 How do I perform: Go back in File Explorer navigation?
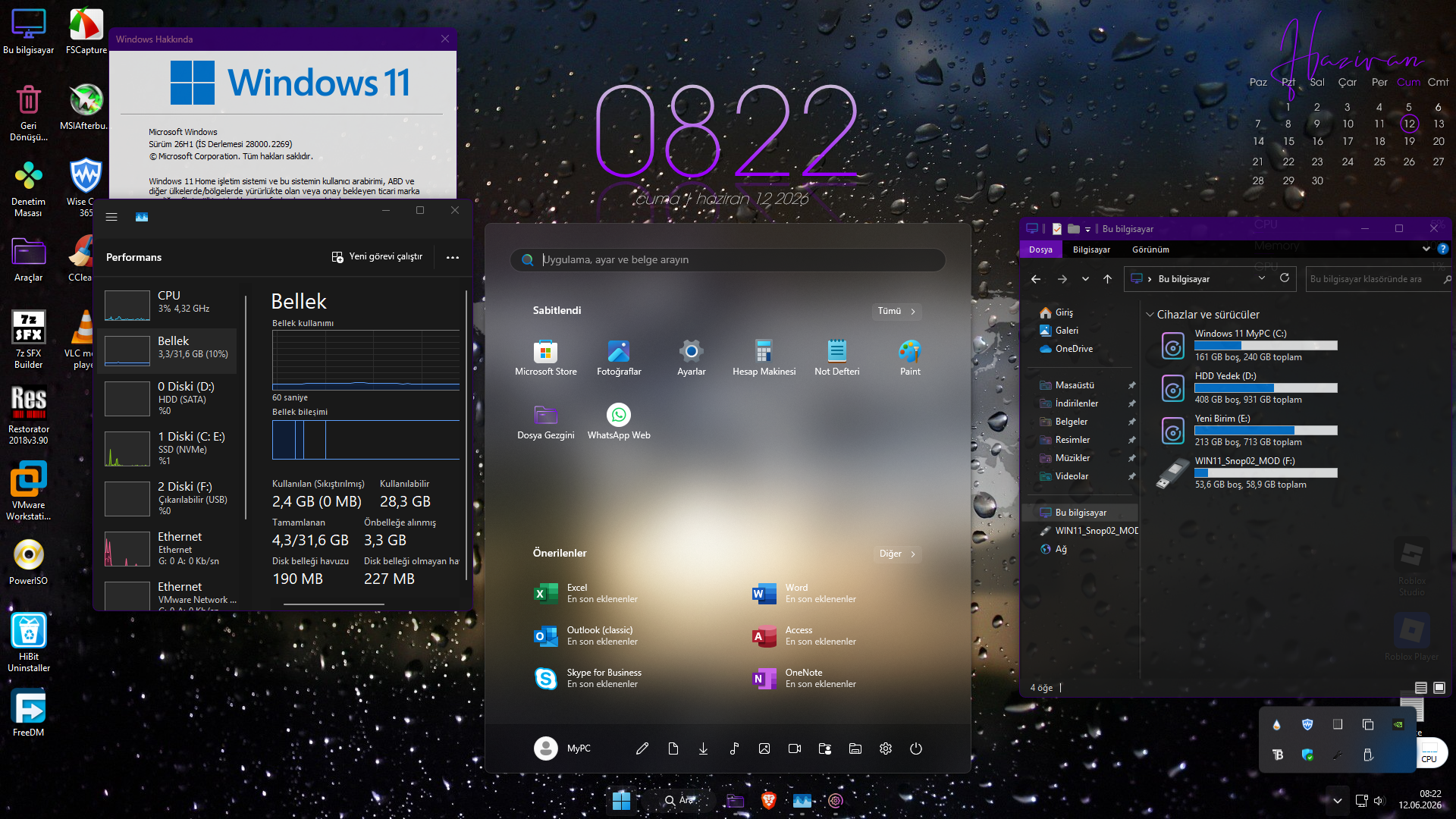(1036, 279)
